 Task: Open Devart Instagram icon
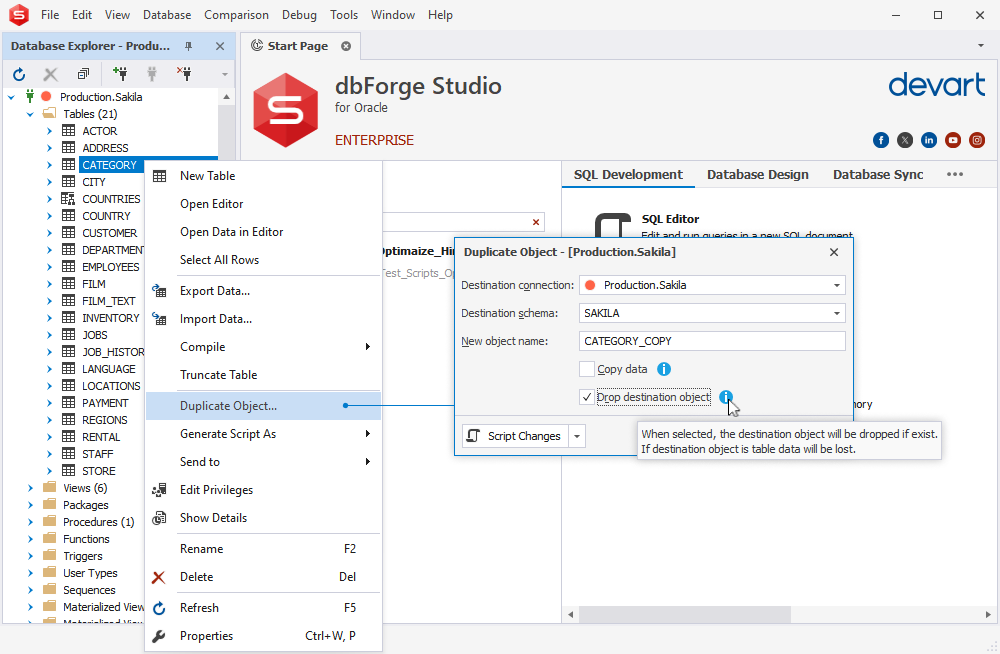[977, 140]
